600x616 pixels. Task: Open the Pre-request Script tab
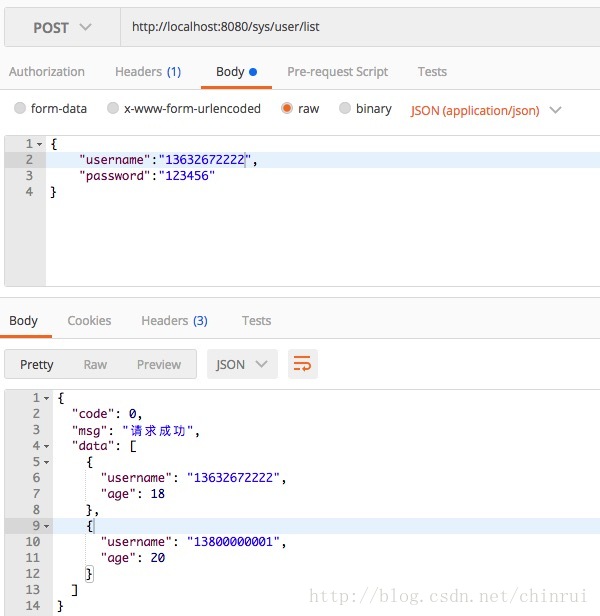[x=337, y=72]
